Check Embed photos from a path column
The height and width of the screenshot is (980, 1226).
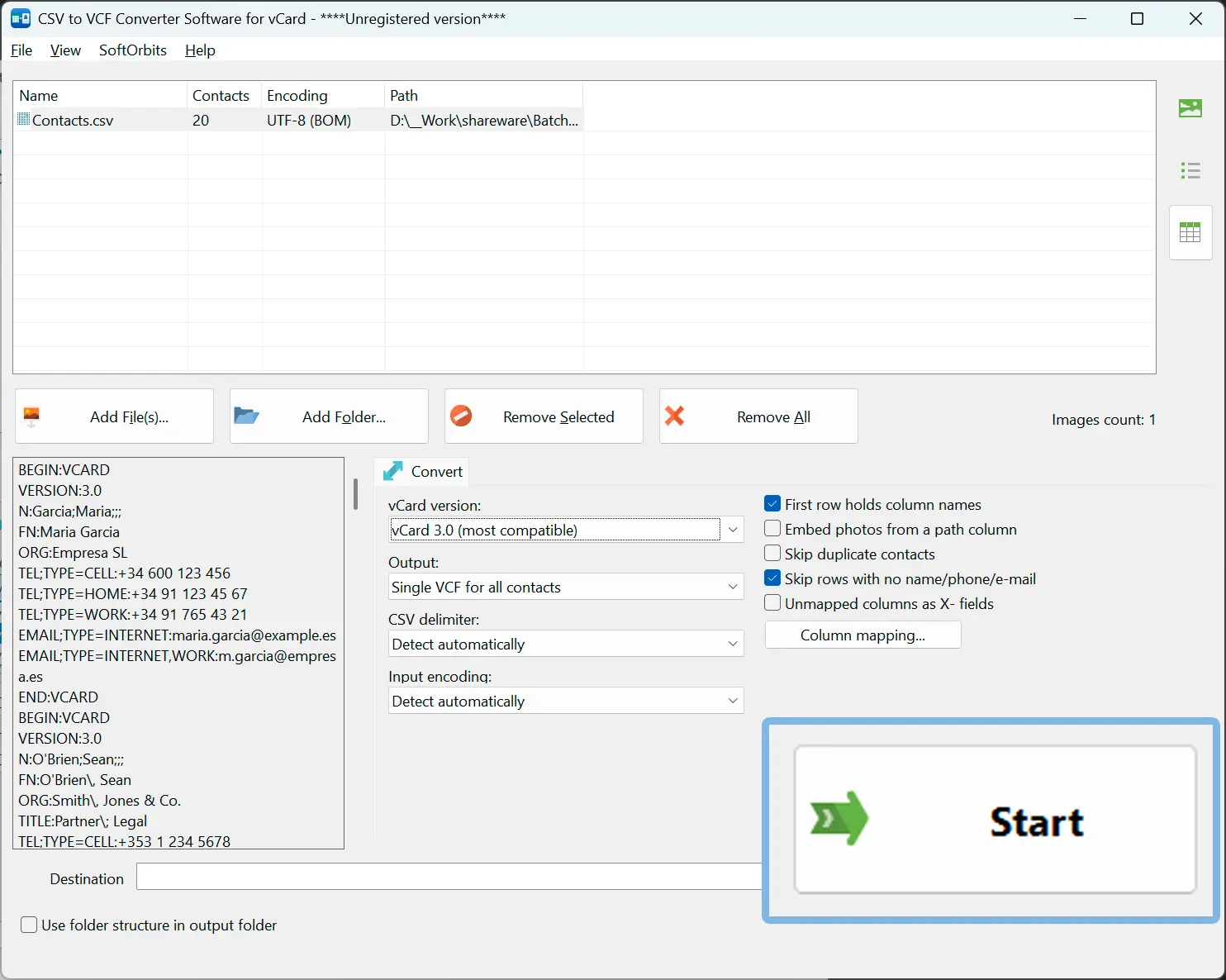(x=772, y=529)
